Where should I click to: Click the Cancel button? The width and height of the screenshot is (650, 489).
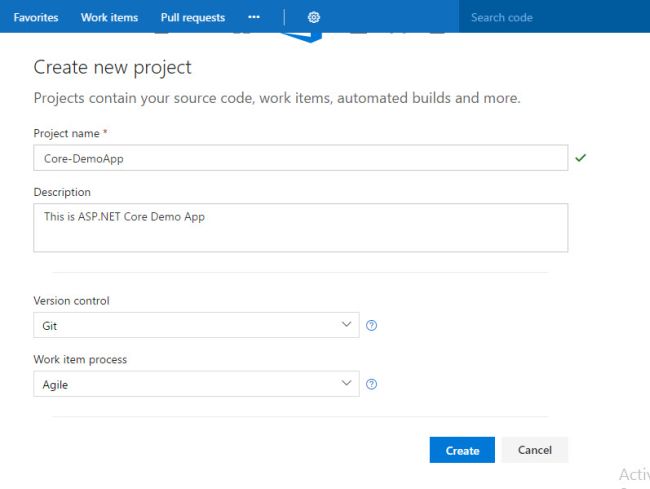coord(535,450)
